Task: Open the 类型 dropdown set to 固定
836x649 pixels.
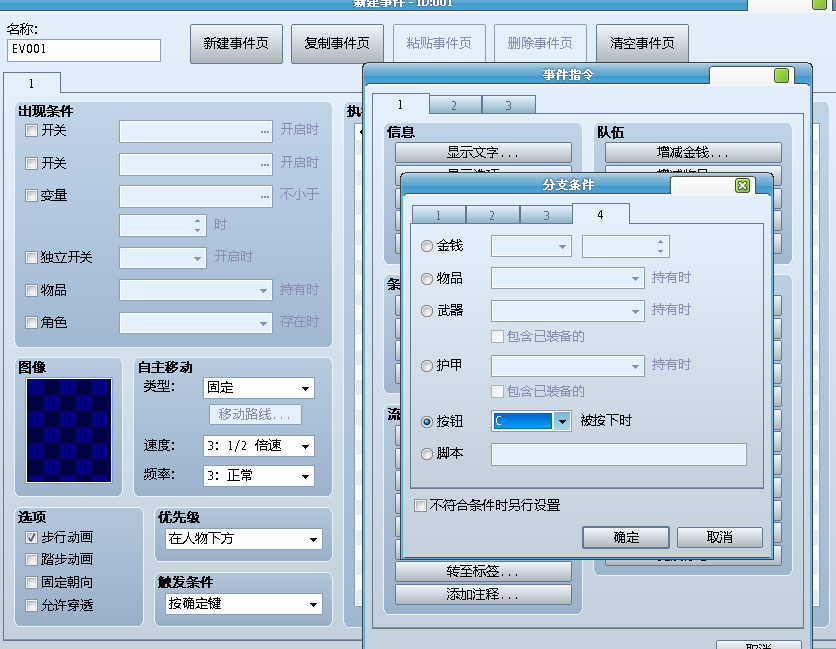Action: (259, 388)
